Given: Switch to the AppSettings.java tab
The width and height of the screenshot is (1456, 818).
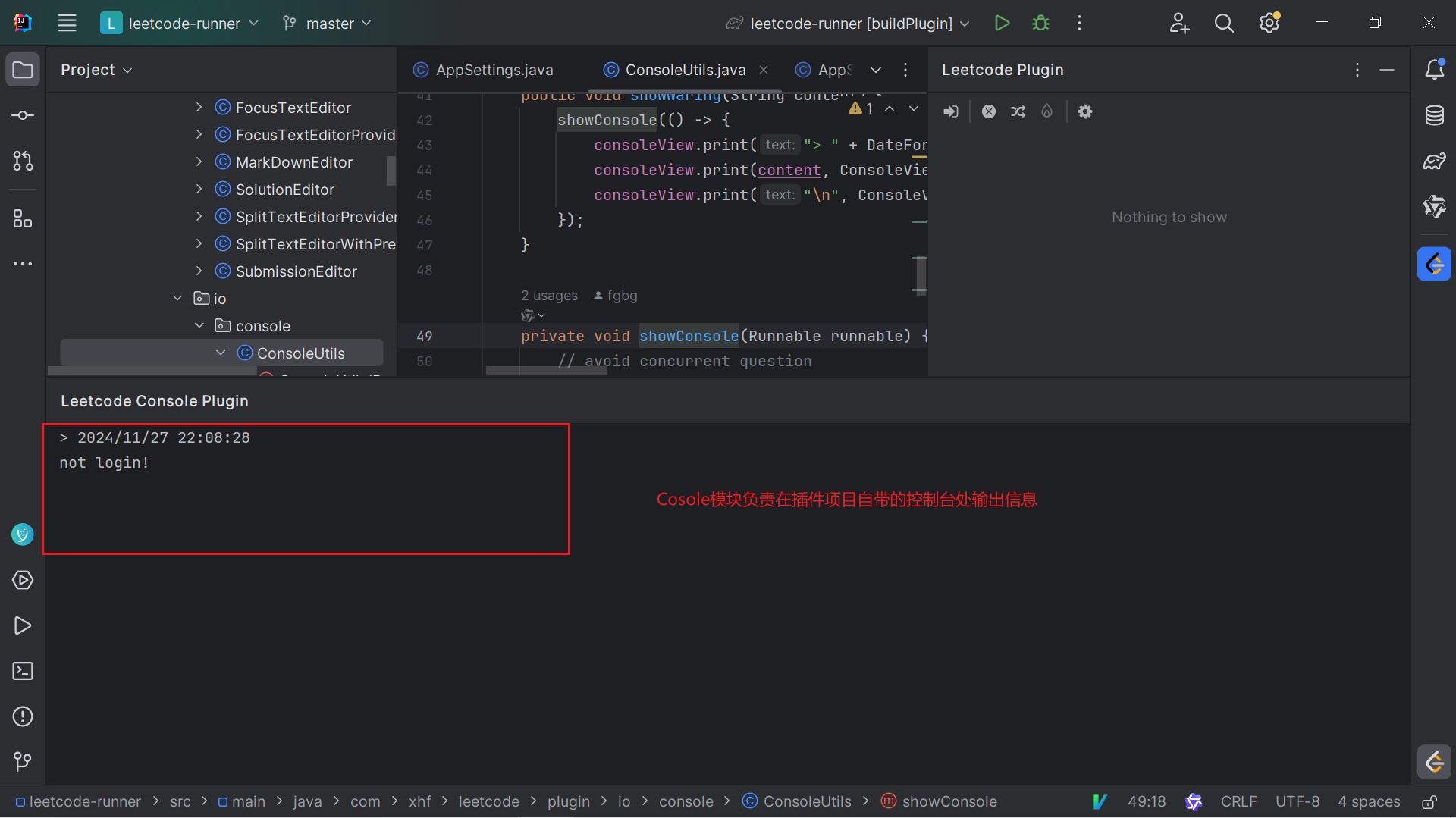Looking at the screenshot, I should (483, 70).
